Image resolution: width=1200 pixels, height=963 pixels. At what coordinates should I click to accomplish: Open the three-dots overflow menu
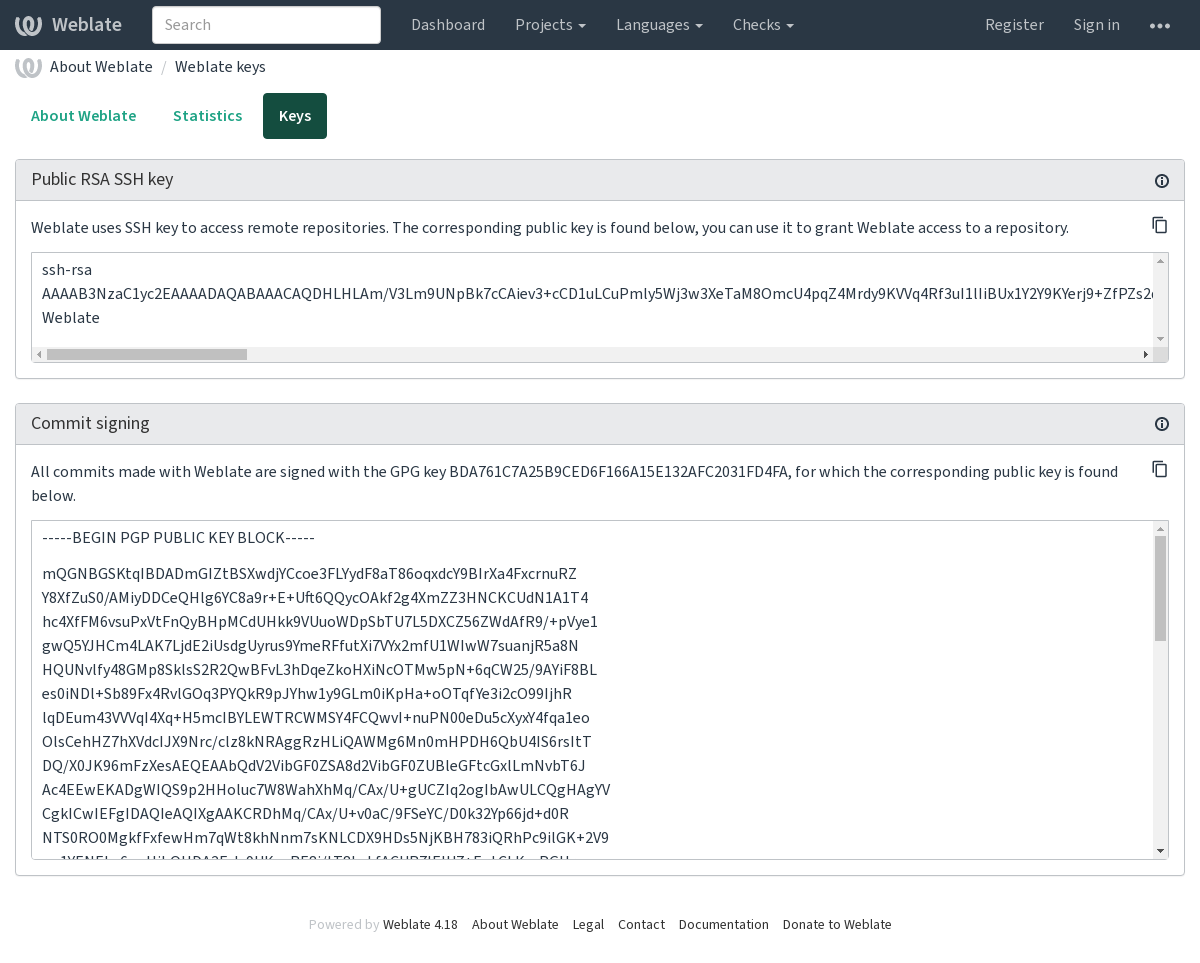1160,25
